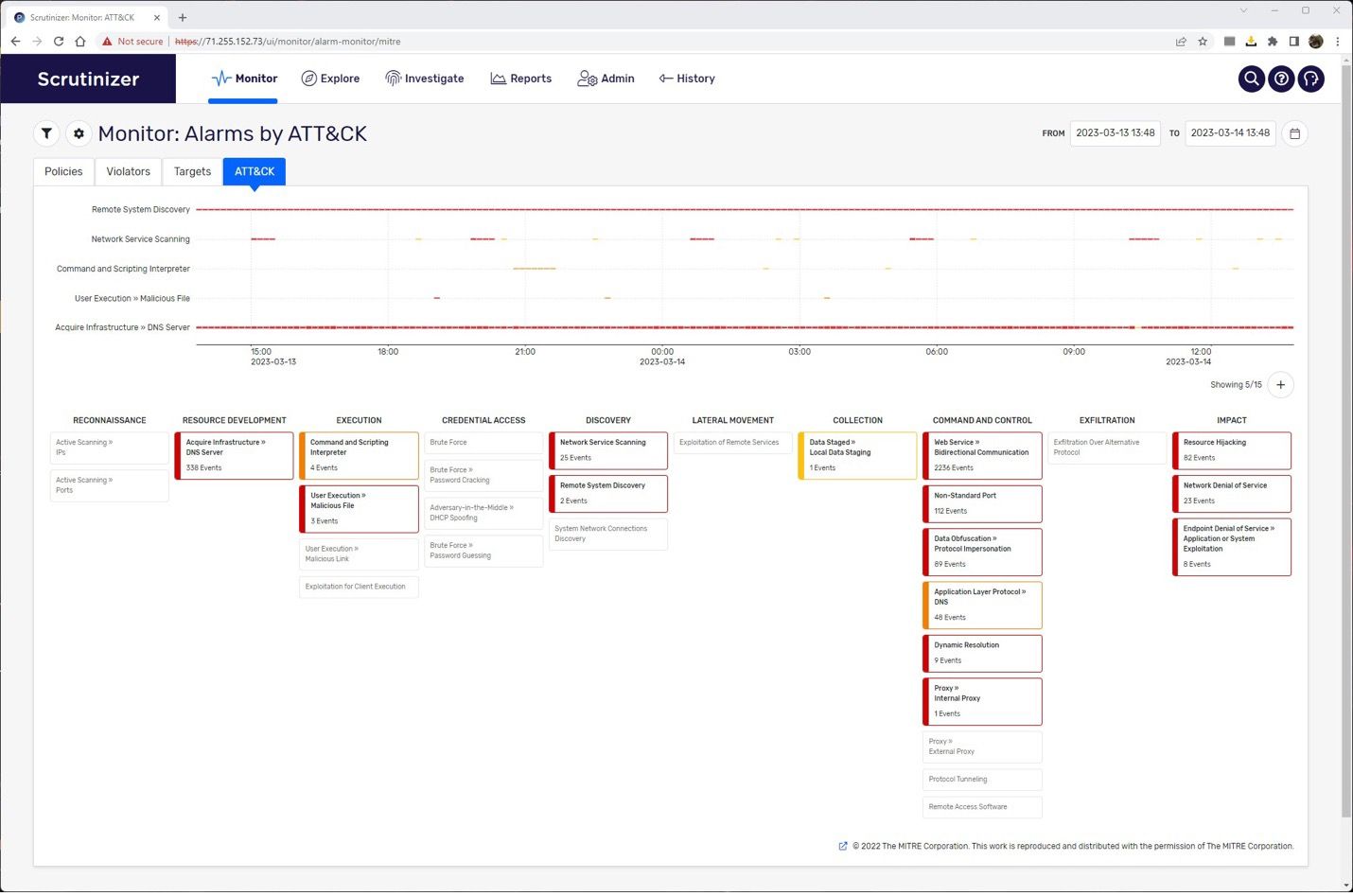
Task: Expand Proxy Internal Proxy card details
Action: pos(981,700)
